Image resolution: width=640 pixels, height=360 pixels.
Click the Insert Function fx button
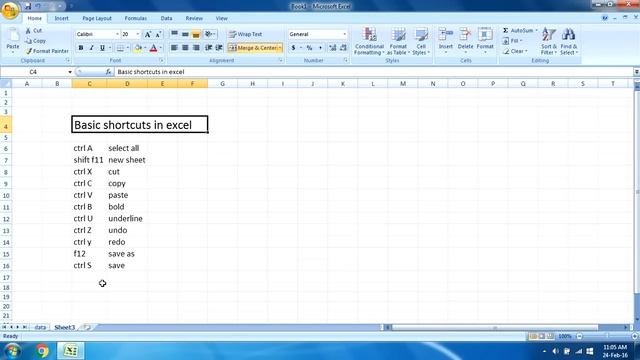[x=108, y=72]
